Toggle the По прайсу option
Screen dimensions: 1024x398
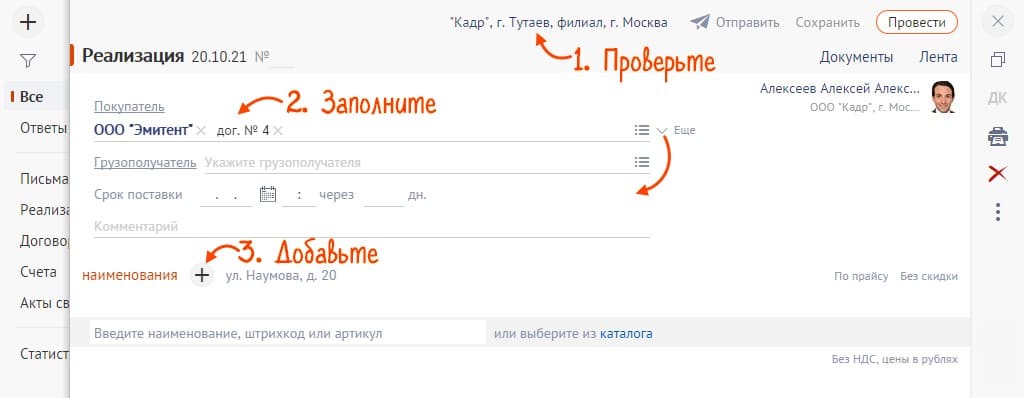[861, 276]
